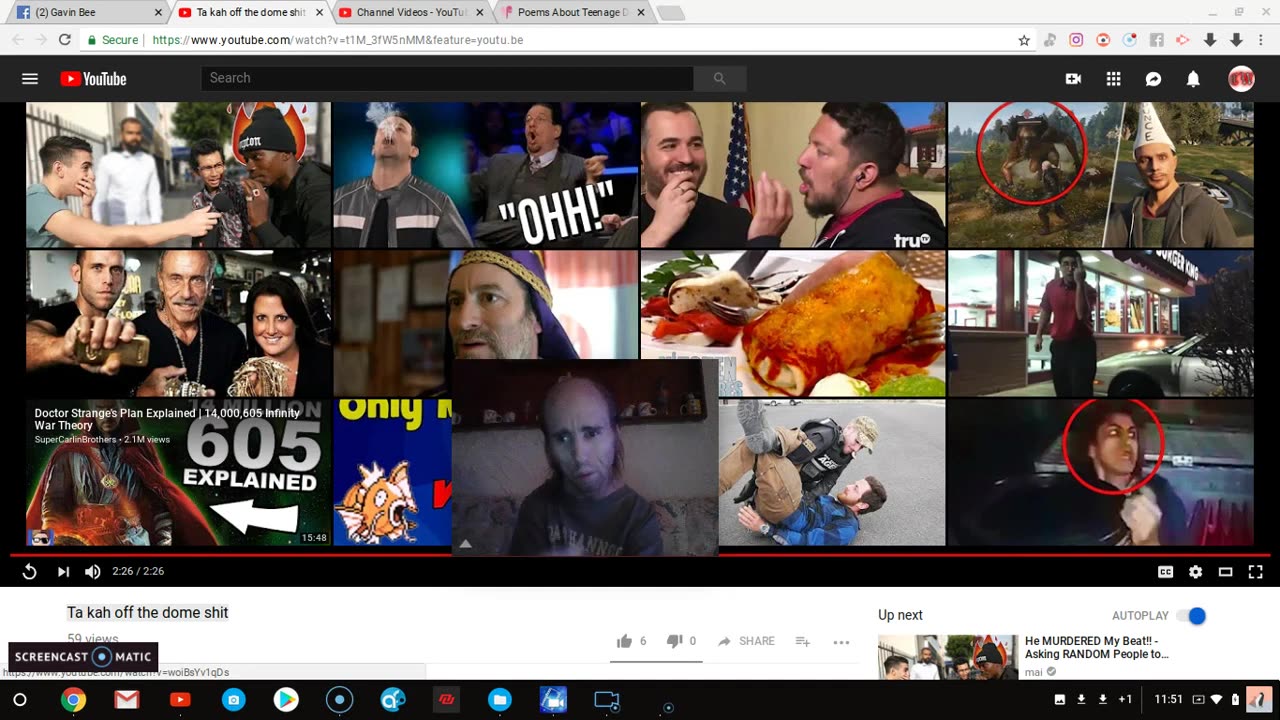
Task: Open the truTV suggested video thumbnail
Action: pos(792,175)
